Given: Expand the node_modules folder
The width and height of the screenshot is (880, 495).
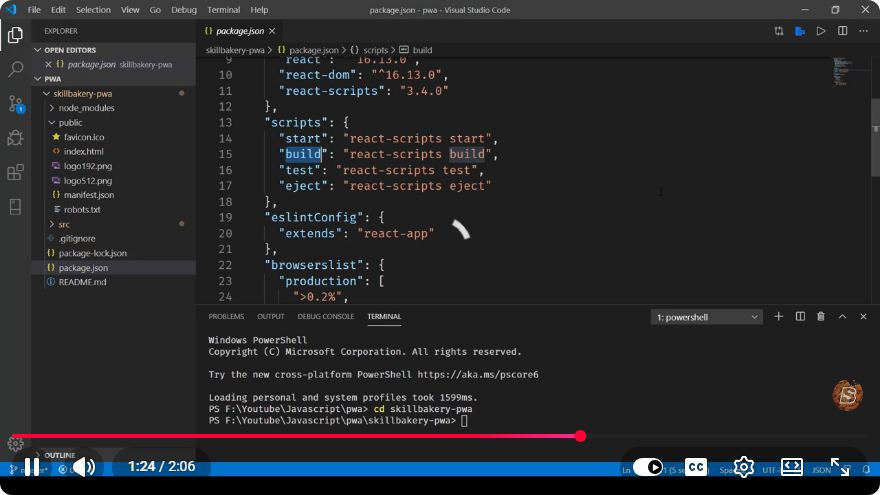Looking at the screenshot, I should click(x=86, y=108).
